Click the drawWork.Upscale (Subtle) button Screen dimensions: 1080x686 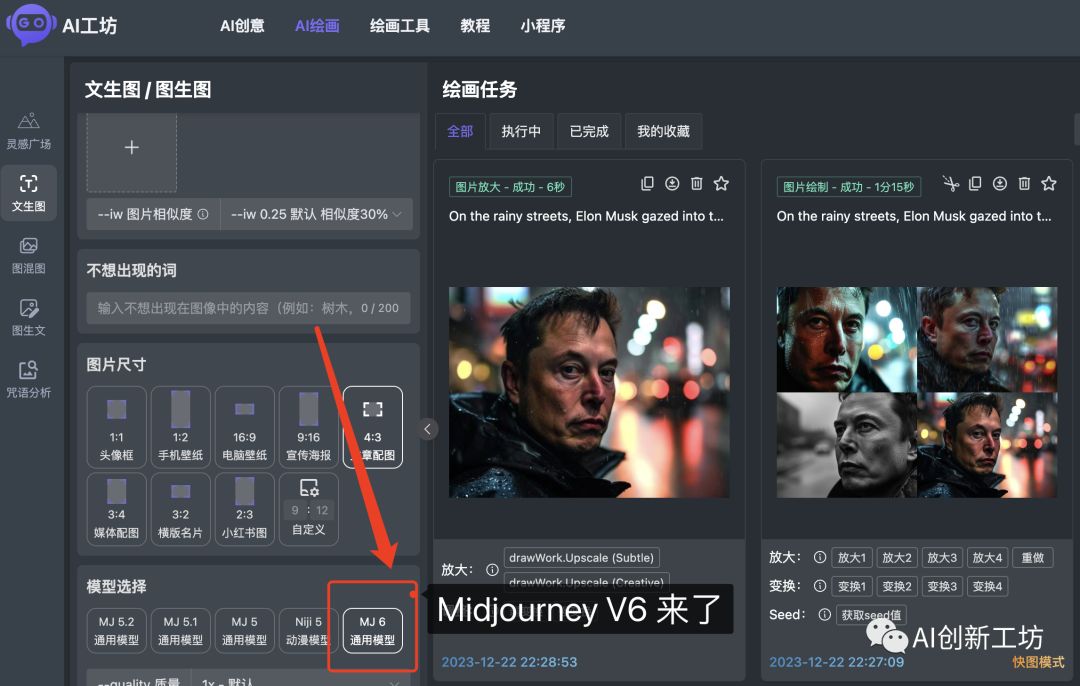pos(581,557)
